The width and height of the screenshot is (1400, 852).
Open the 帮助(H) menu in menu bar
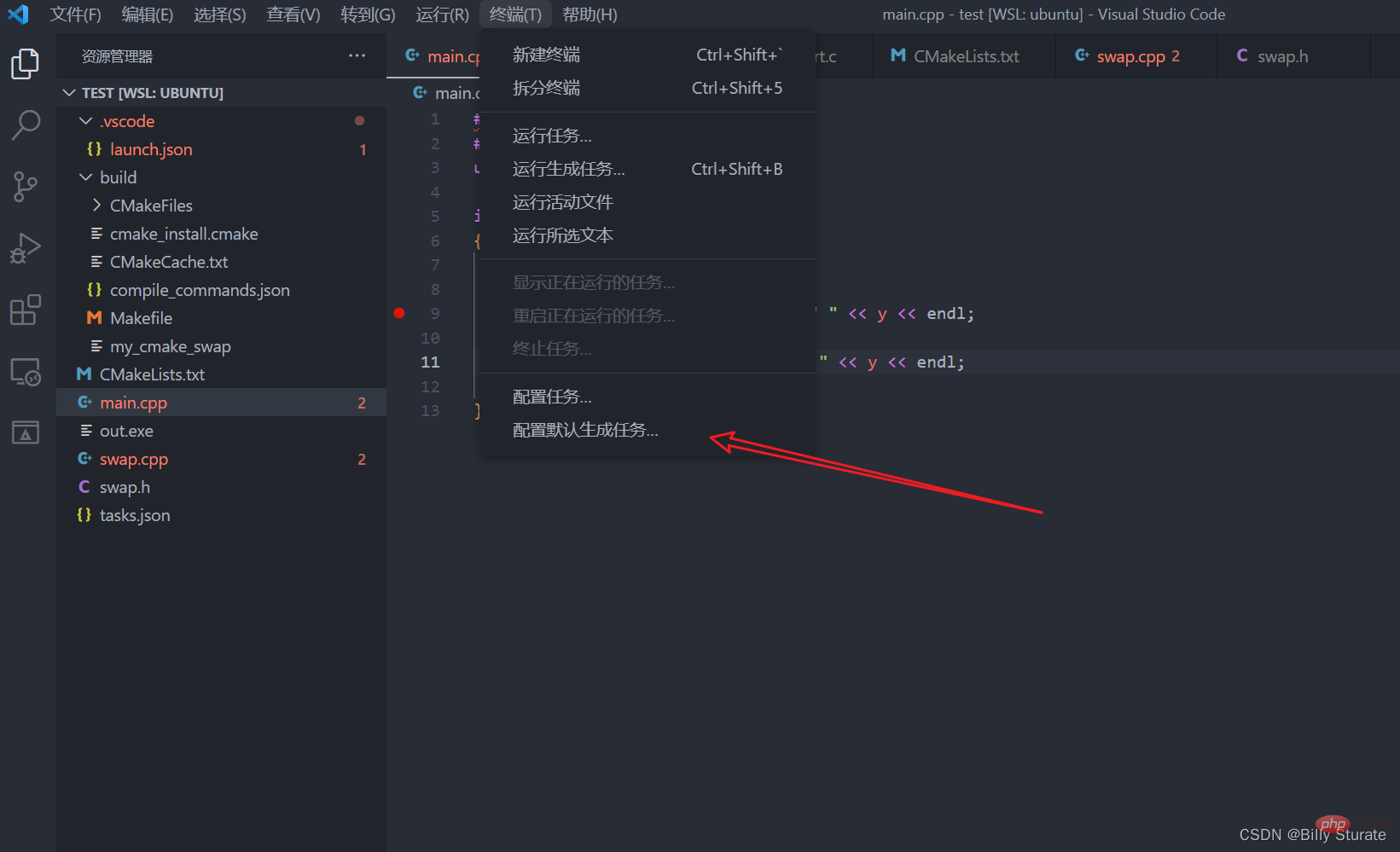pos(590,14)
